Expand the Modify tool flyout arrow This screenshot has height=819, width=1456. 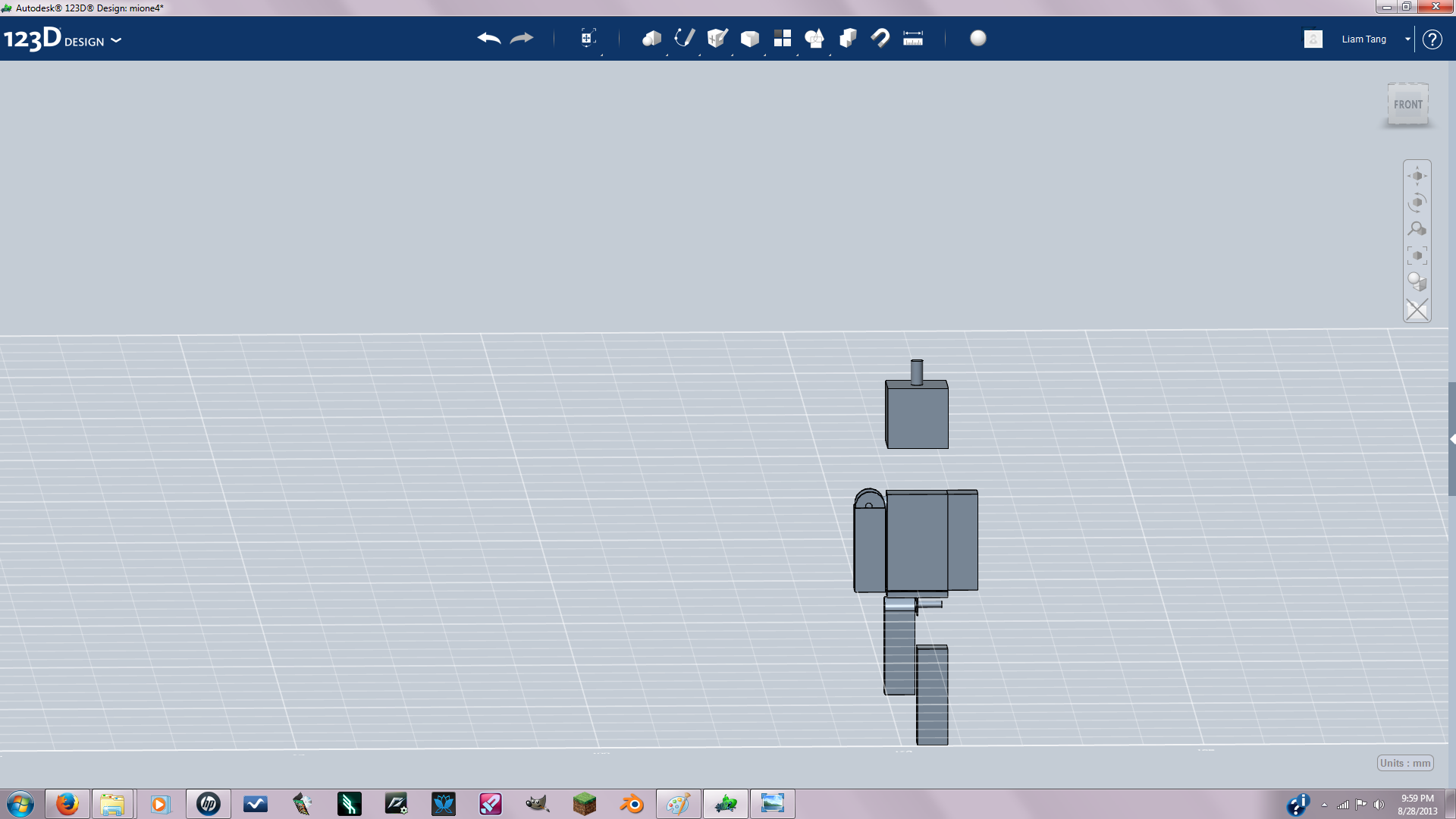(765, 55)
